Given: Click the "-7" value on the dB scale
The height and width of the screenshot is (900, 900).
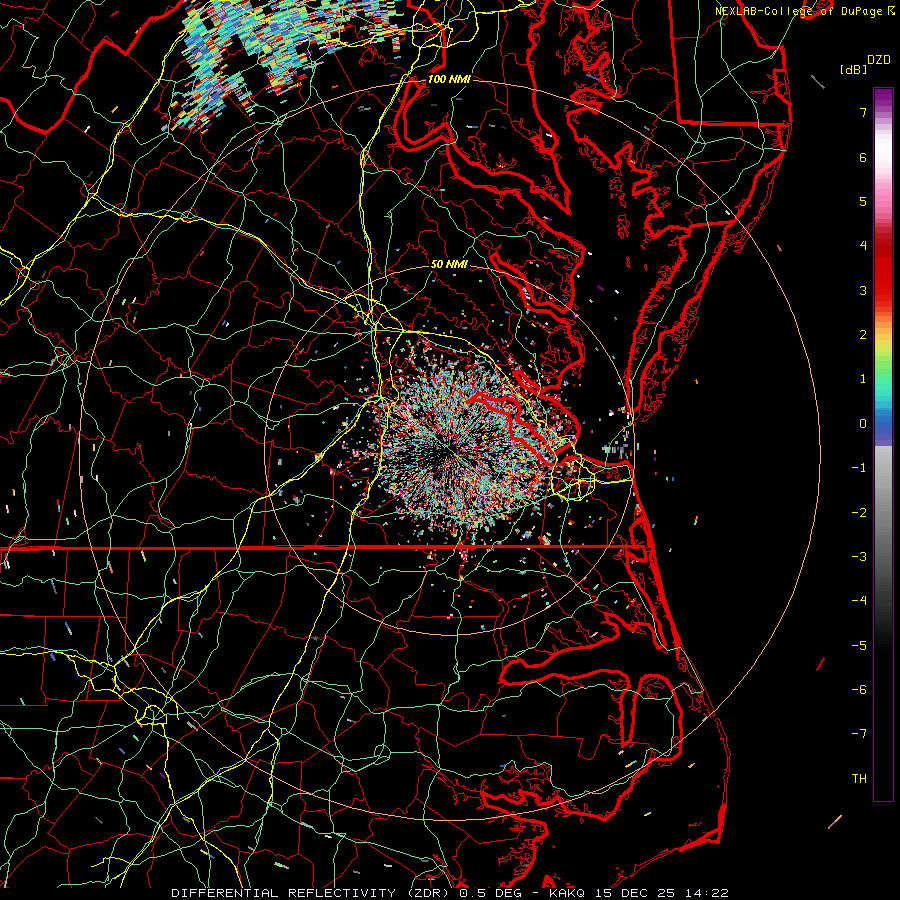Looking at the screenshot, I should tap(859, 734).
